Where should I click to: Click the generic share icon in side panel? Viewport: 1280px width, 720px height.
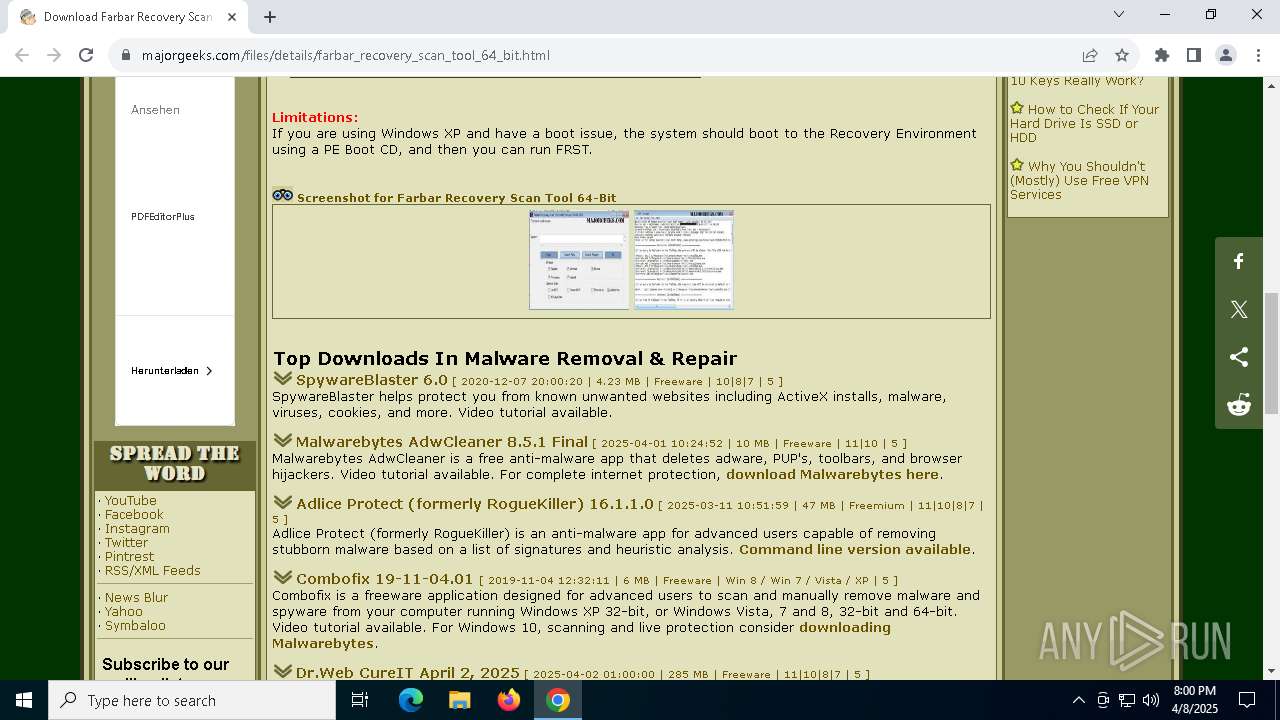coord(1239,357)
